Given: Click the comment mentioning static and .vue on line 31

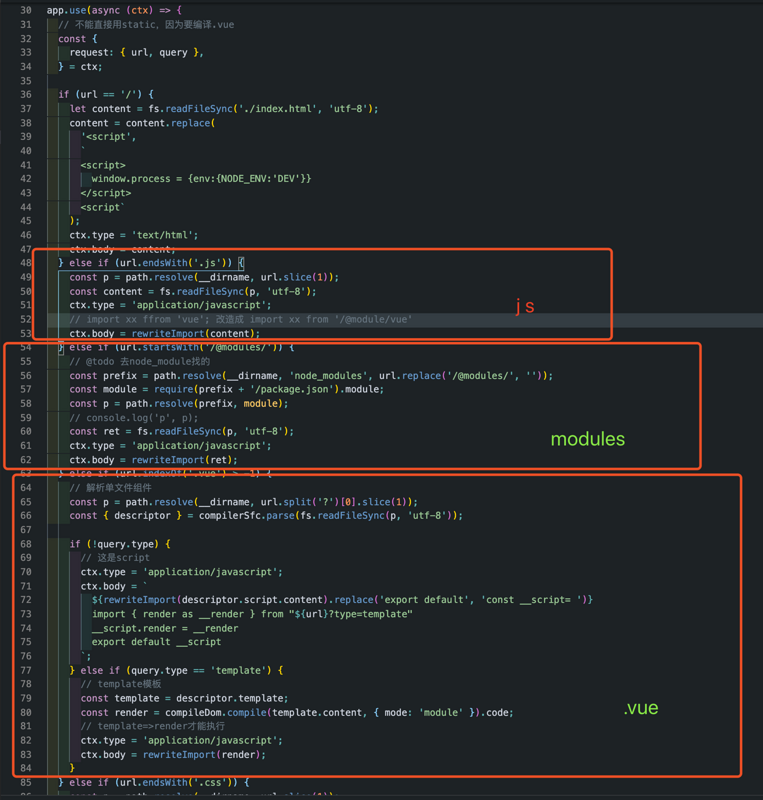Looking at the screenshot, I should tap(146, 24).
